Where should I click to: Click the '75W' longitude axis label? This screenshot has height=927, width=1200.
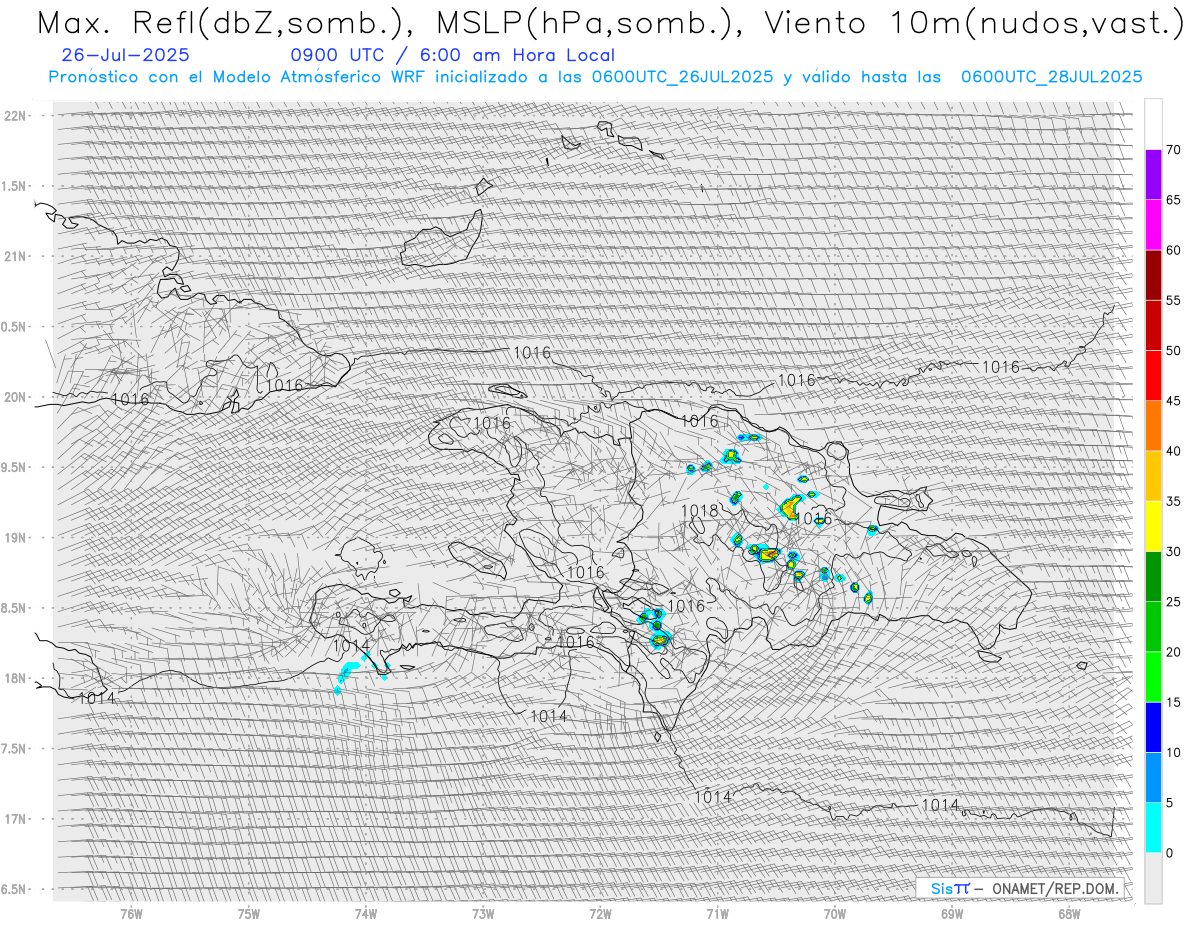point(249,913)
